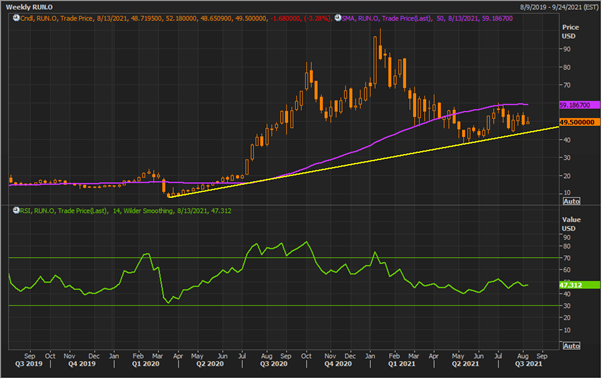Click the 30 tick on RSI axis
Viewport: 602px width, 379px height.
(567, 306)
